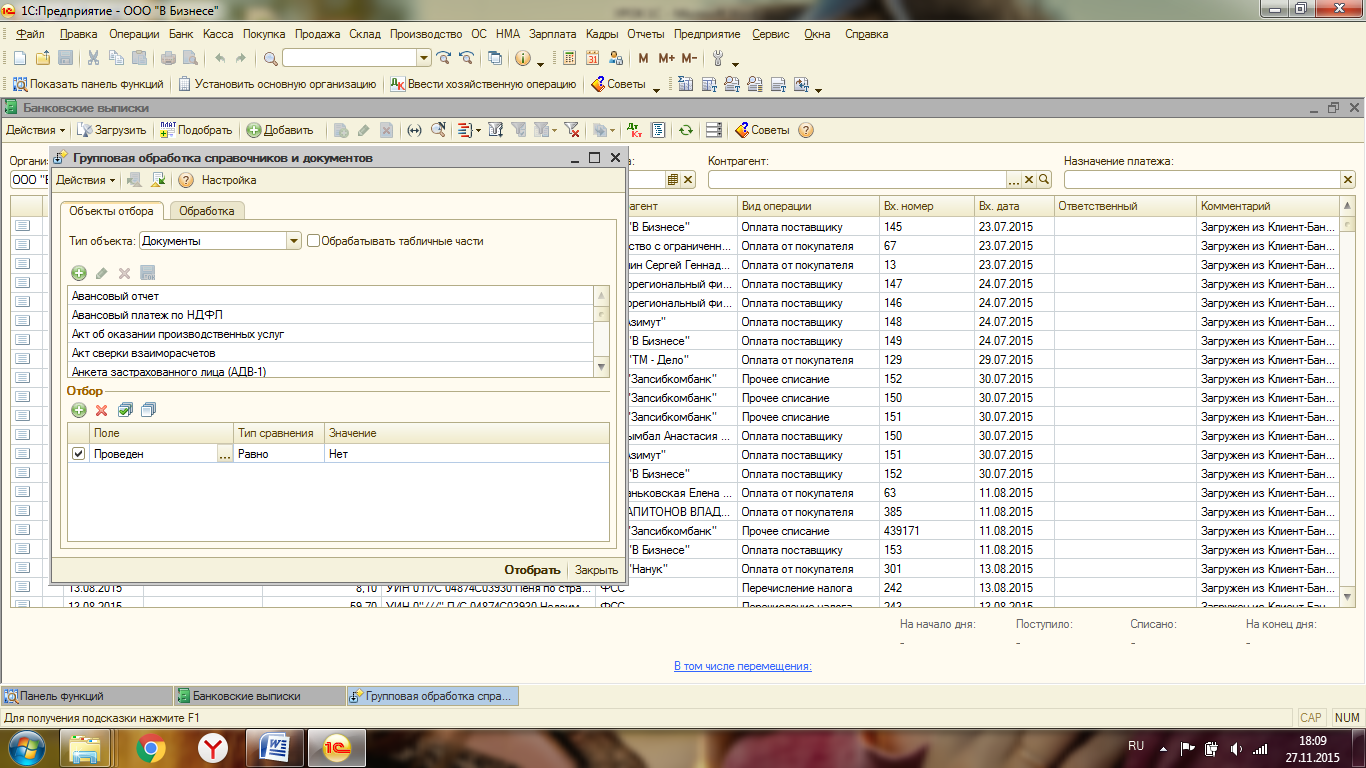
Task: Click Настройка in group processing toolbar
Action: click(x=229, y=180)
